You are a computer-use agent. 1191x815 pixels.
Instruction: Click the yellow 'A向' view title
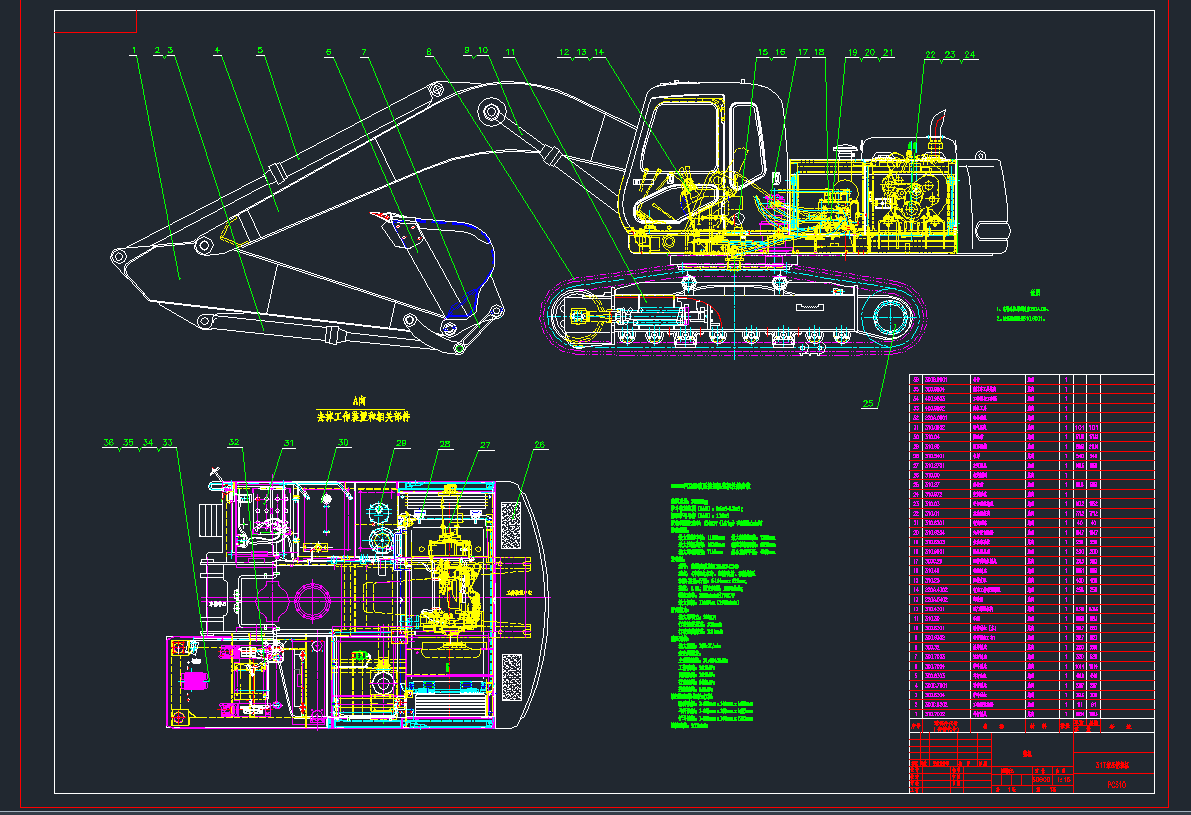pyautogui.click(x=360, y=400)
